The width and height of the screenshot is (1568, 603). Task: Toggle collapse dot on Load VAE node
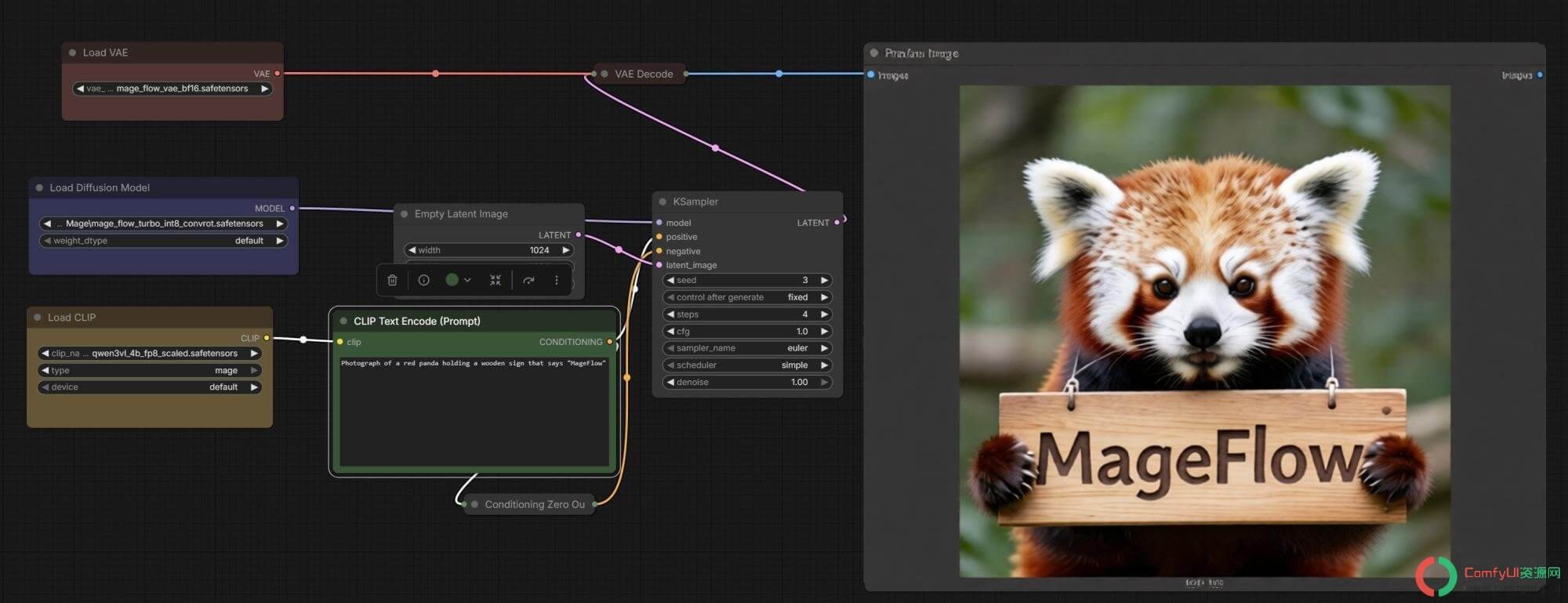pos(72,53)
